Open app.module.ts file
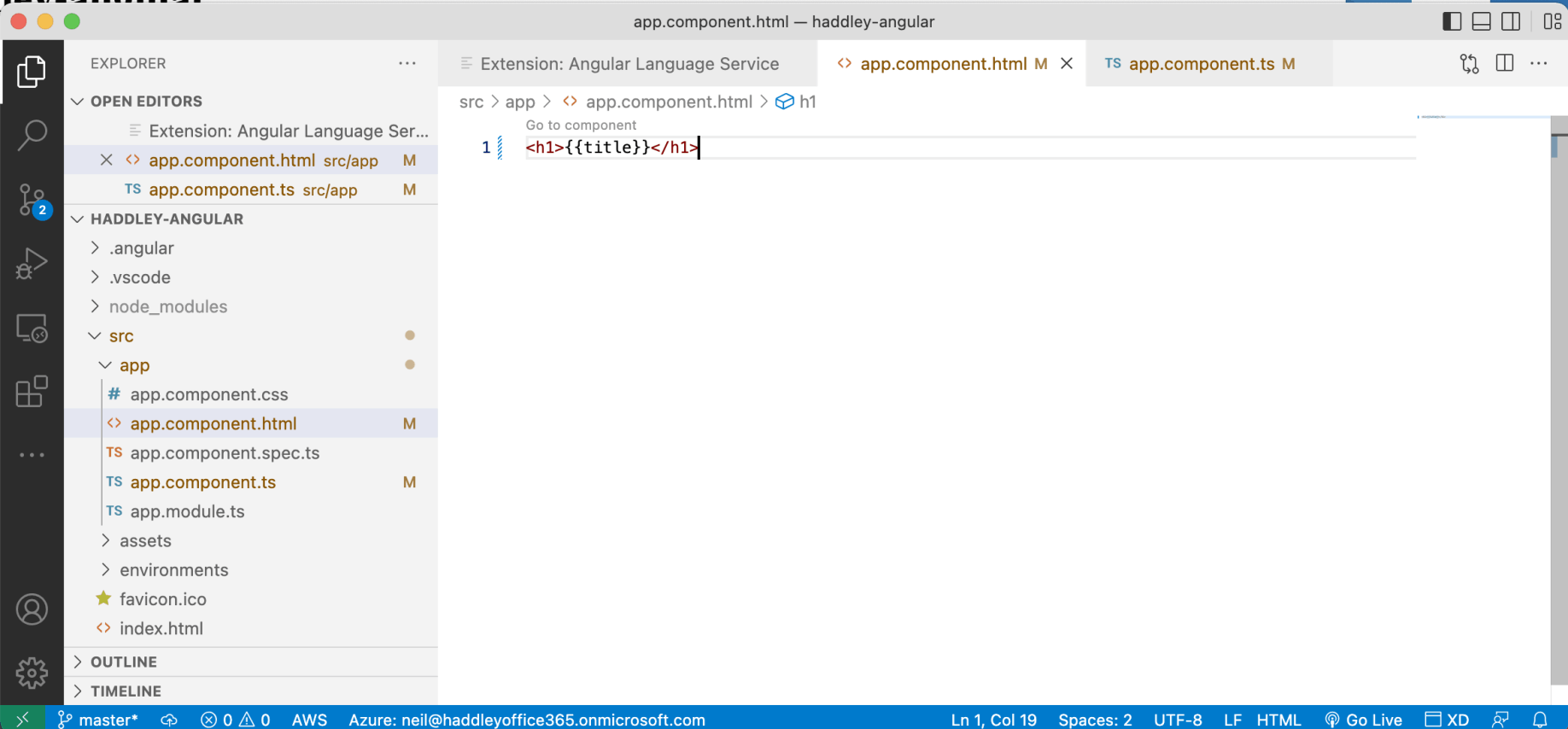 [251, 511]
